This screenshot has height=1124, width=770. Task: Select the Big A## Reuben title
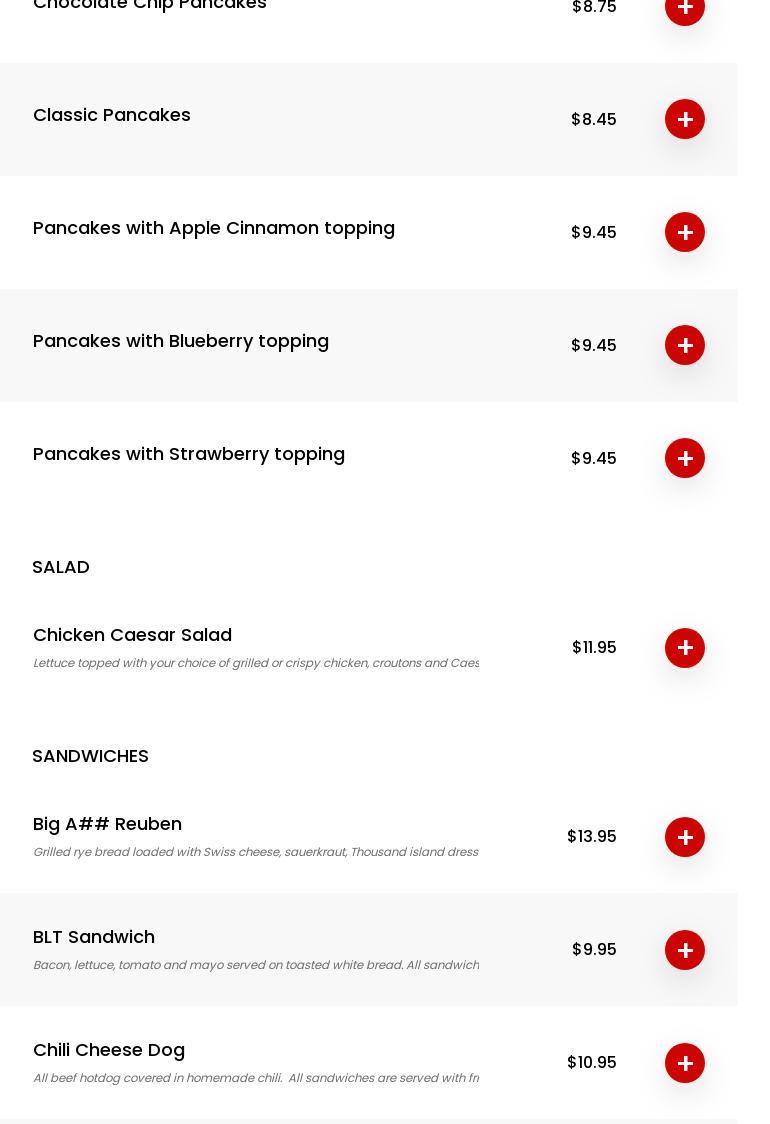[108, 824]
